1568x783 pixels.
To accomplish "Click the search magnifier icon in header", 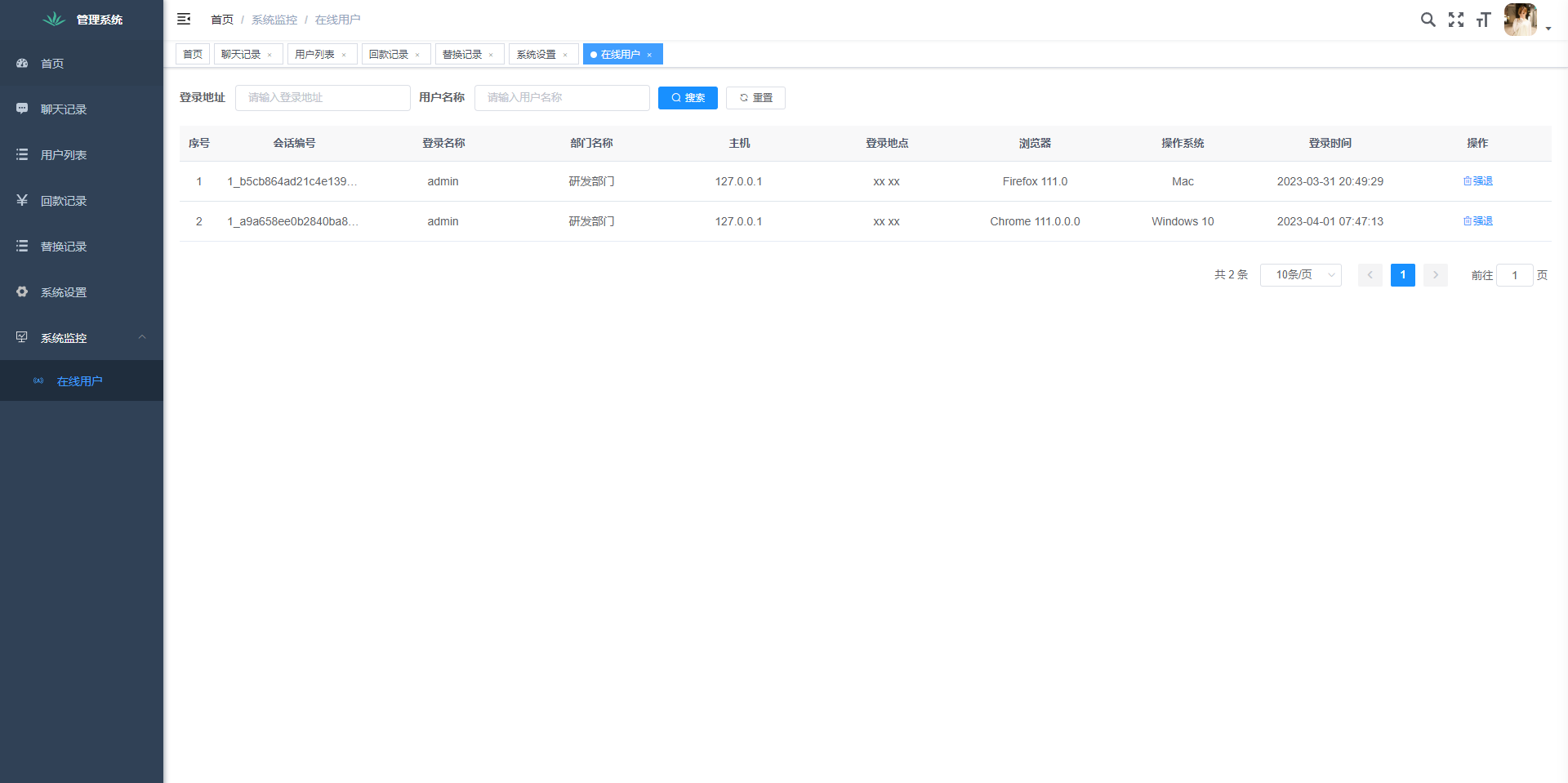I will [x=1428, y=20].
